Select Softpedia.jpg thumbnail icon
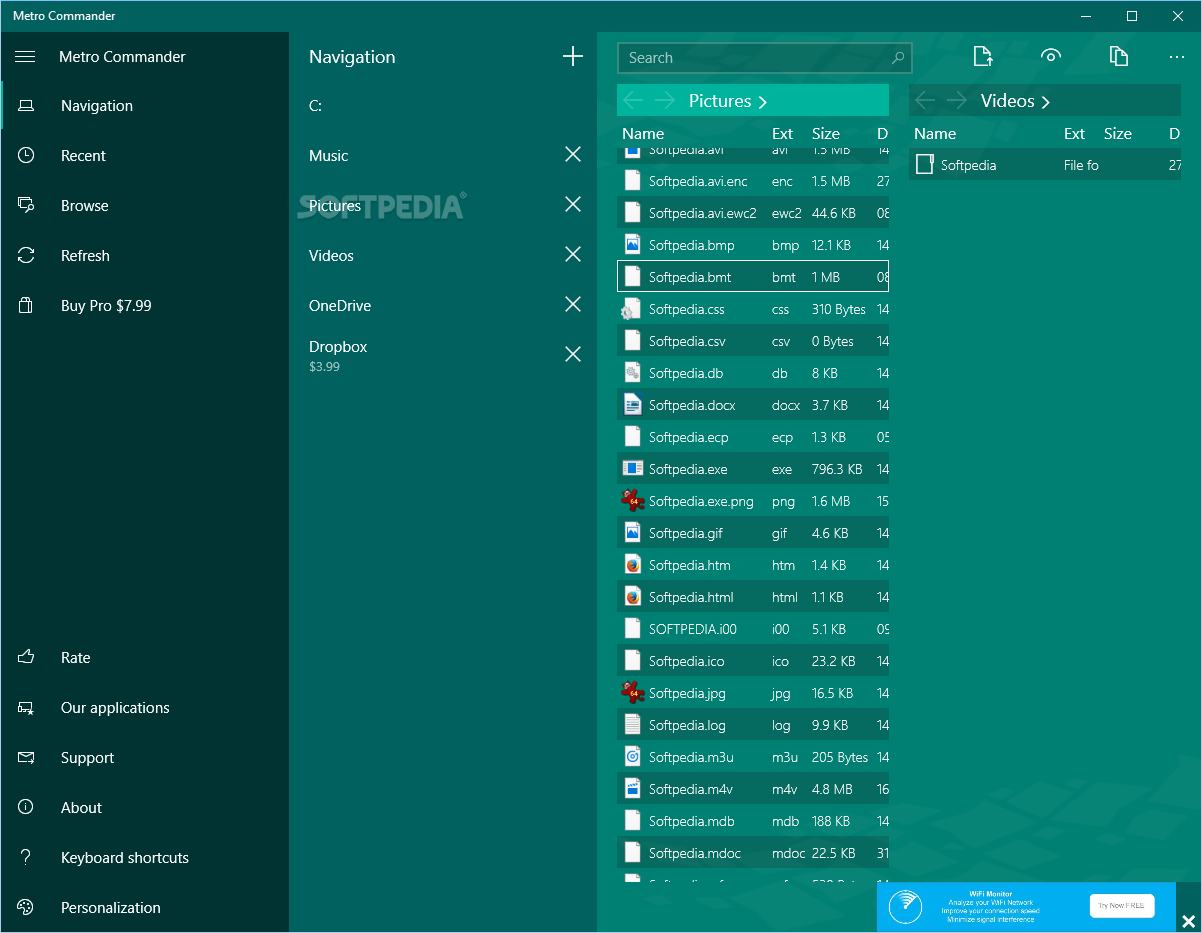The width and height of the screenshot is (1202, 933). click(632, 692)
